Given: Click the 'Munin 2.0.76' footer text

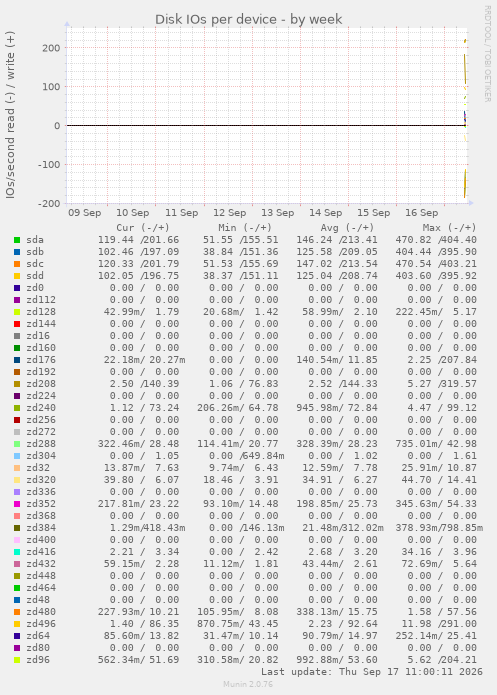Looking at the screenshot, I should pyautogui.click(x=248, y=684).
